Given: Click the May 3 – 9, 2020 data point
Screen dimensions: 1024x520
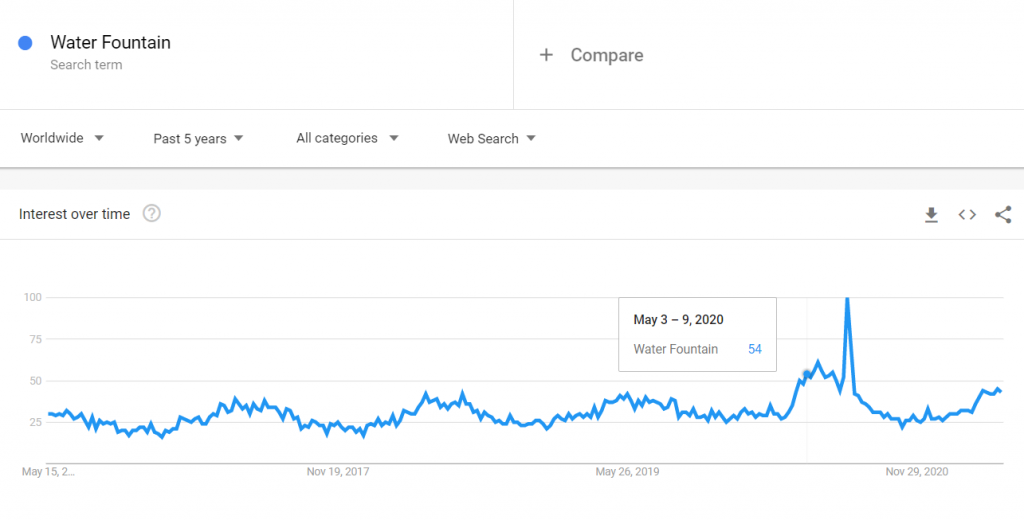Looking at the screenshot, I should [807, 374].
